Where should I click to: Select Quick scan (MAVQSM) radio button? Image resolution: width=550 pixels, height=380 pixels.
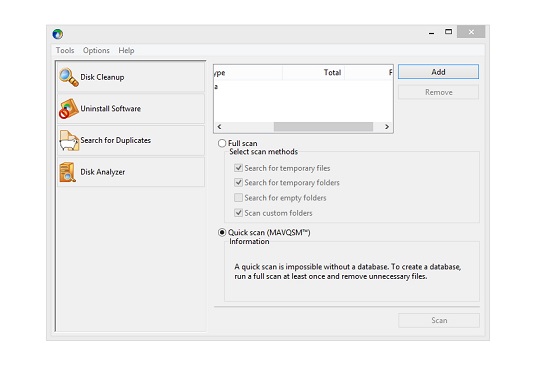coord(222,232)
